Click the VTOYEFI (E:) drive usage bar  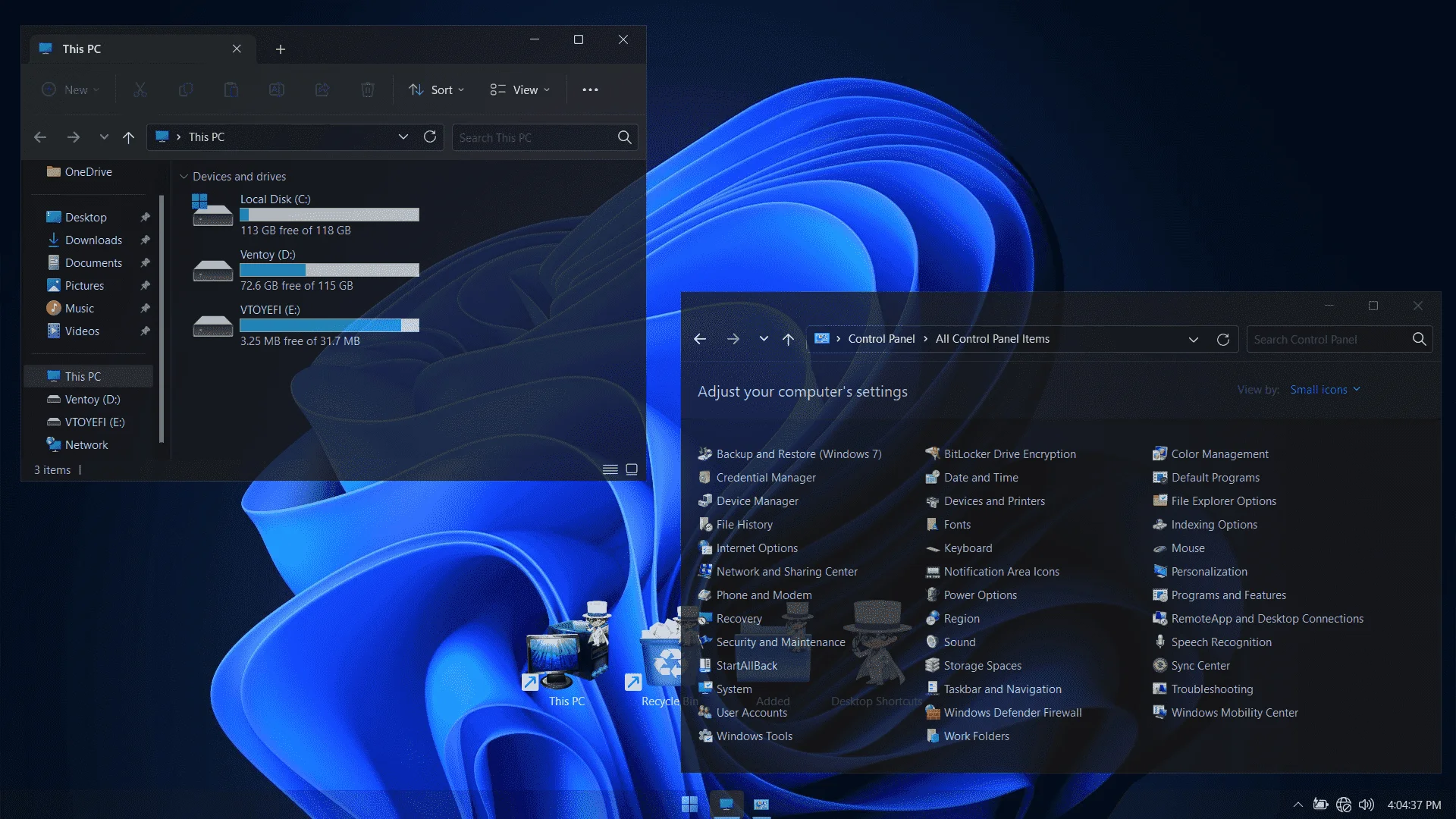(x=329, y=325)
